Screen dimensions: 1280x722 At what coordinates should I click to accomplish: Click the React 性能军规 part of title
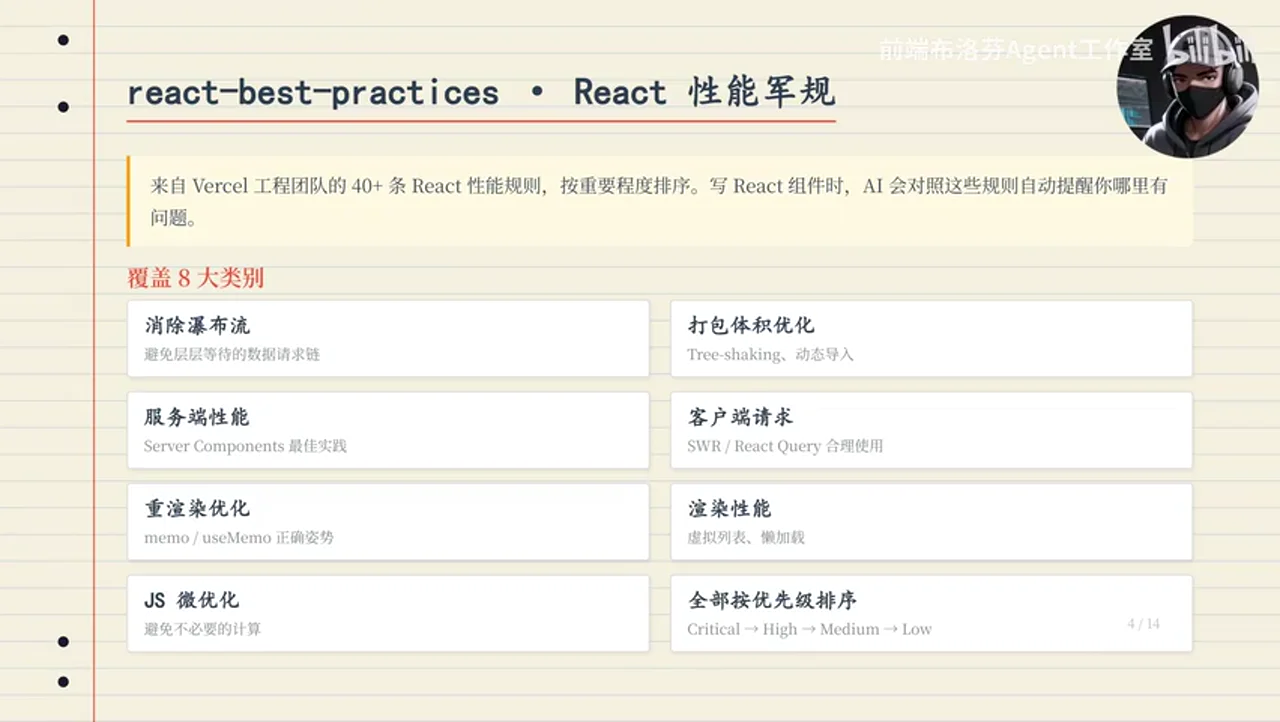tap(704, 93)
